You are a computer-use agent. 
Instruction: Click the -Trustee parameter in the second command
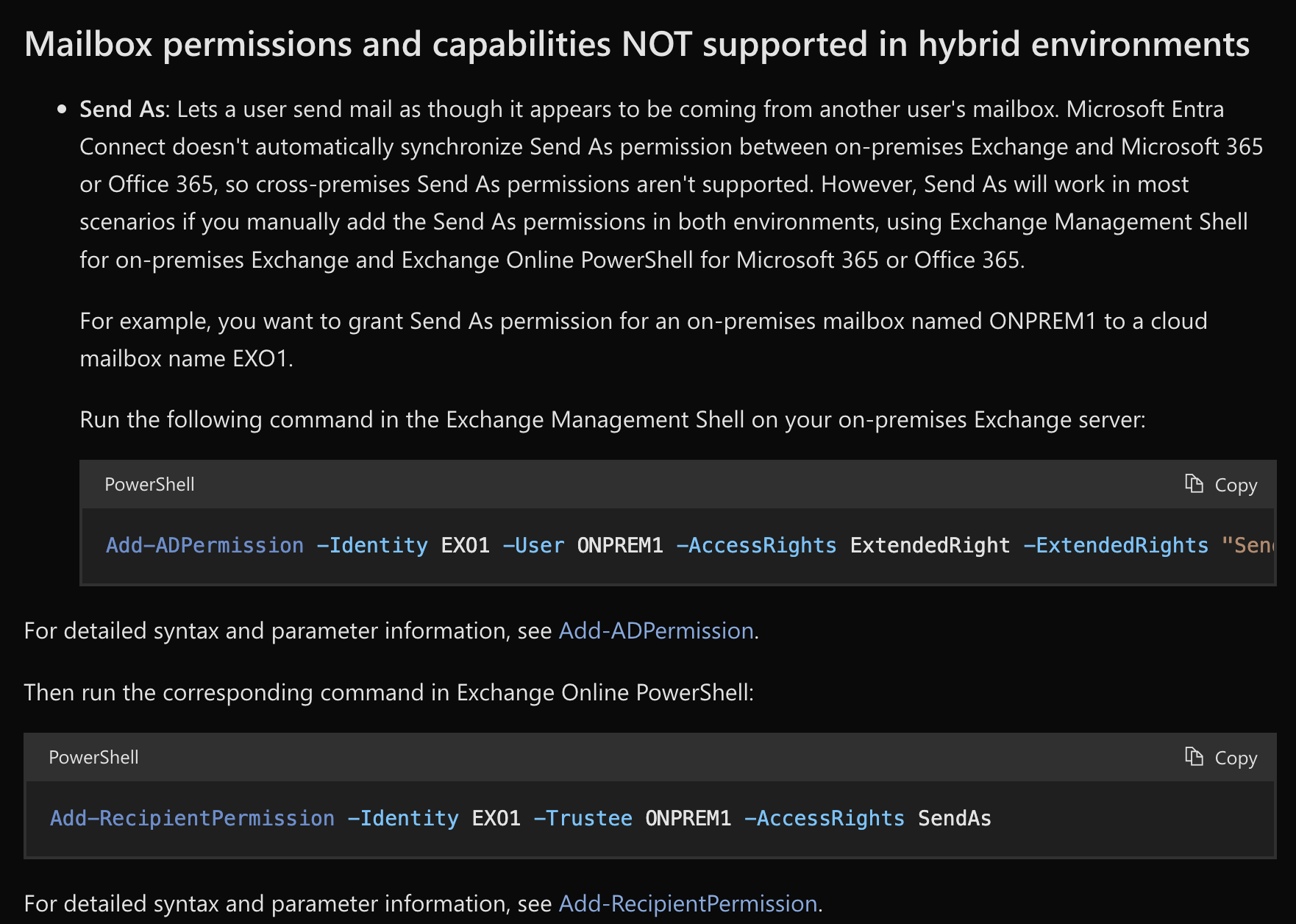[x=584, y=818]
